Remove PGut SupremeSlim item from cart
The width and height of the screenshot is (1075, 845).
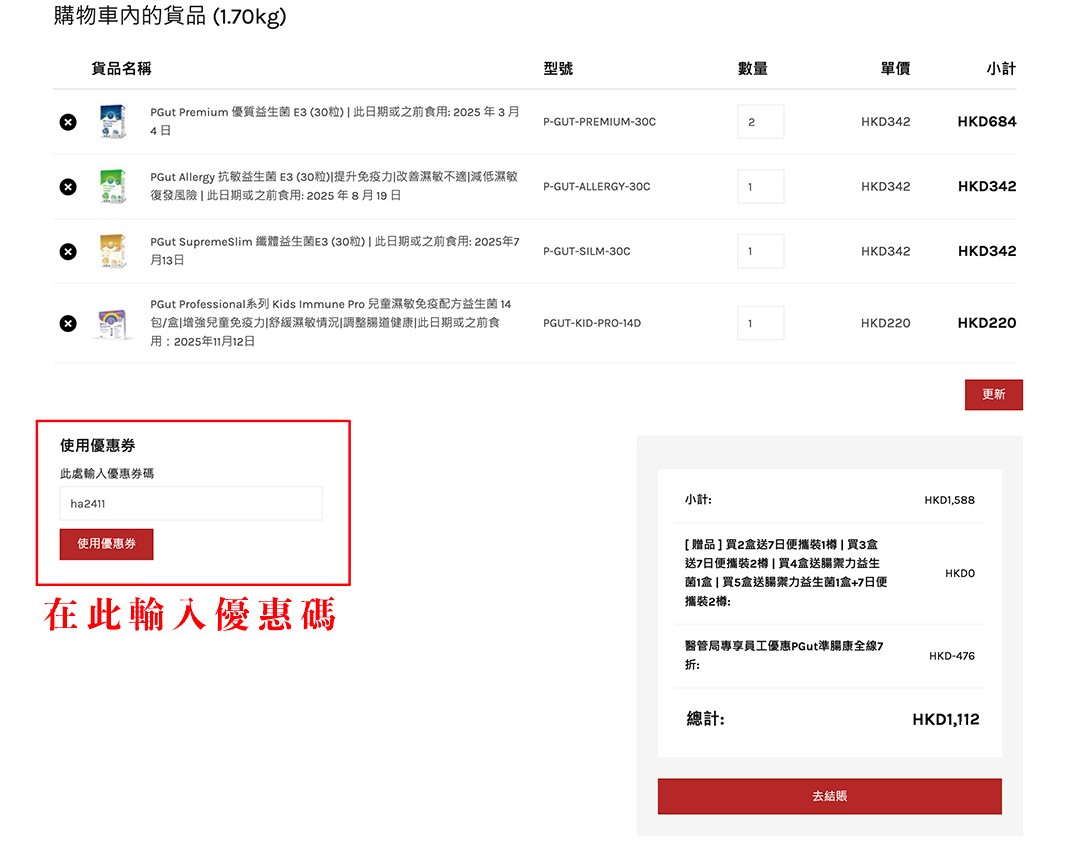tap(68, 251)
